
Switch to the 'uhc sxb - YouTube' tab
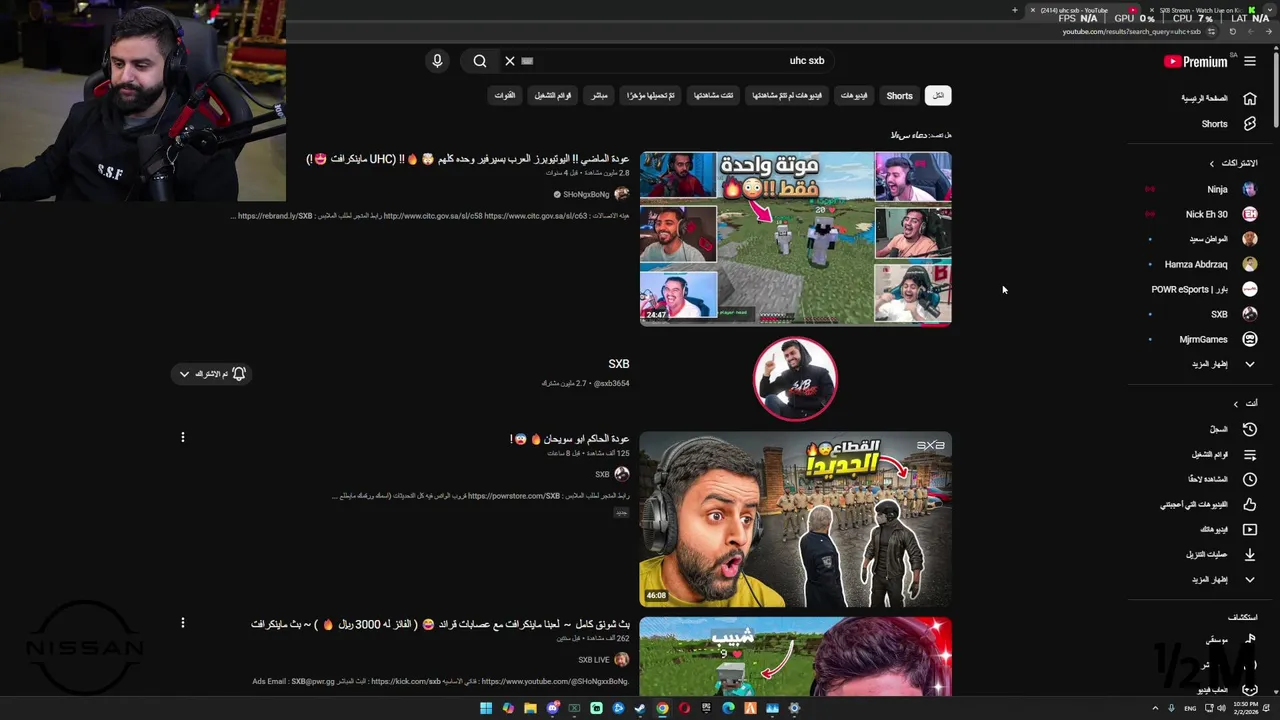tap(1081, 10)
